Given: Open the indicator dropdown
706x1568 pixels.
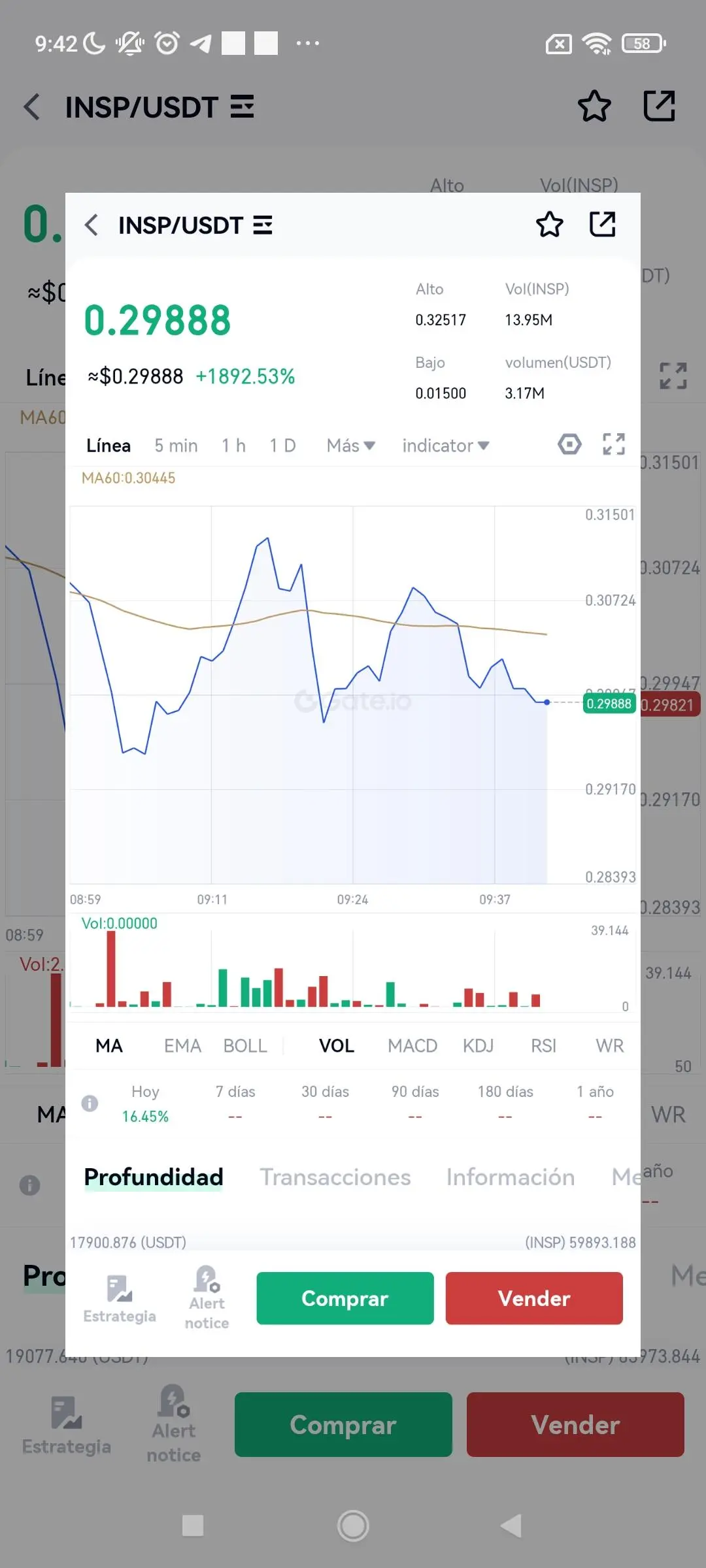Looking at the screenshot, I should point(445,446).
